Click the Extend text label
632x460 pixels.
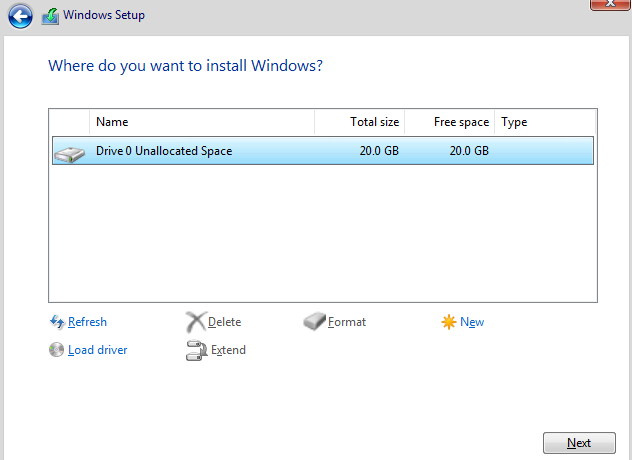(228, 350)
